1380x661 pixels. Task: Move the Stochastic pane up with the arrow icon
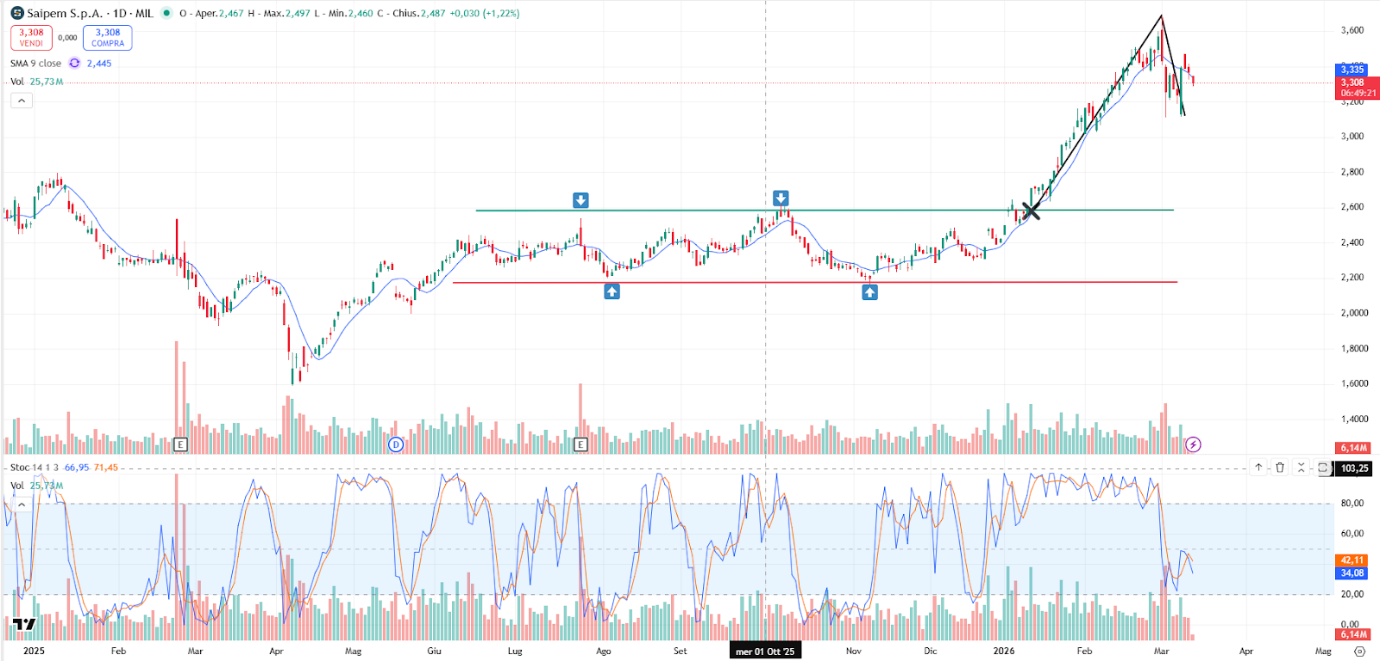1257,467
